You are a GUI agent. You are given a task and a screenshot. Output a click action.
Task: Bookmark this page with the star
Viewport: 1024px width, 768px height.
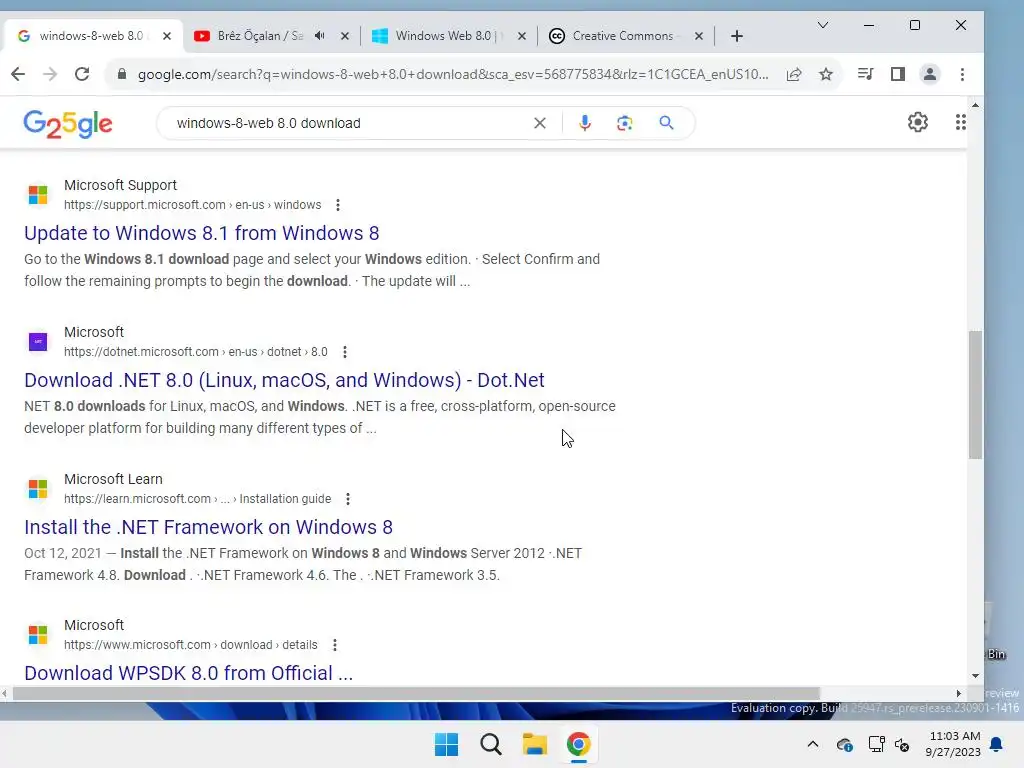click(x=826, y=74)
